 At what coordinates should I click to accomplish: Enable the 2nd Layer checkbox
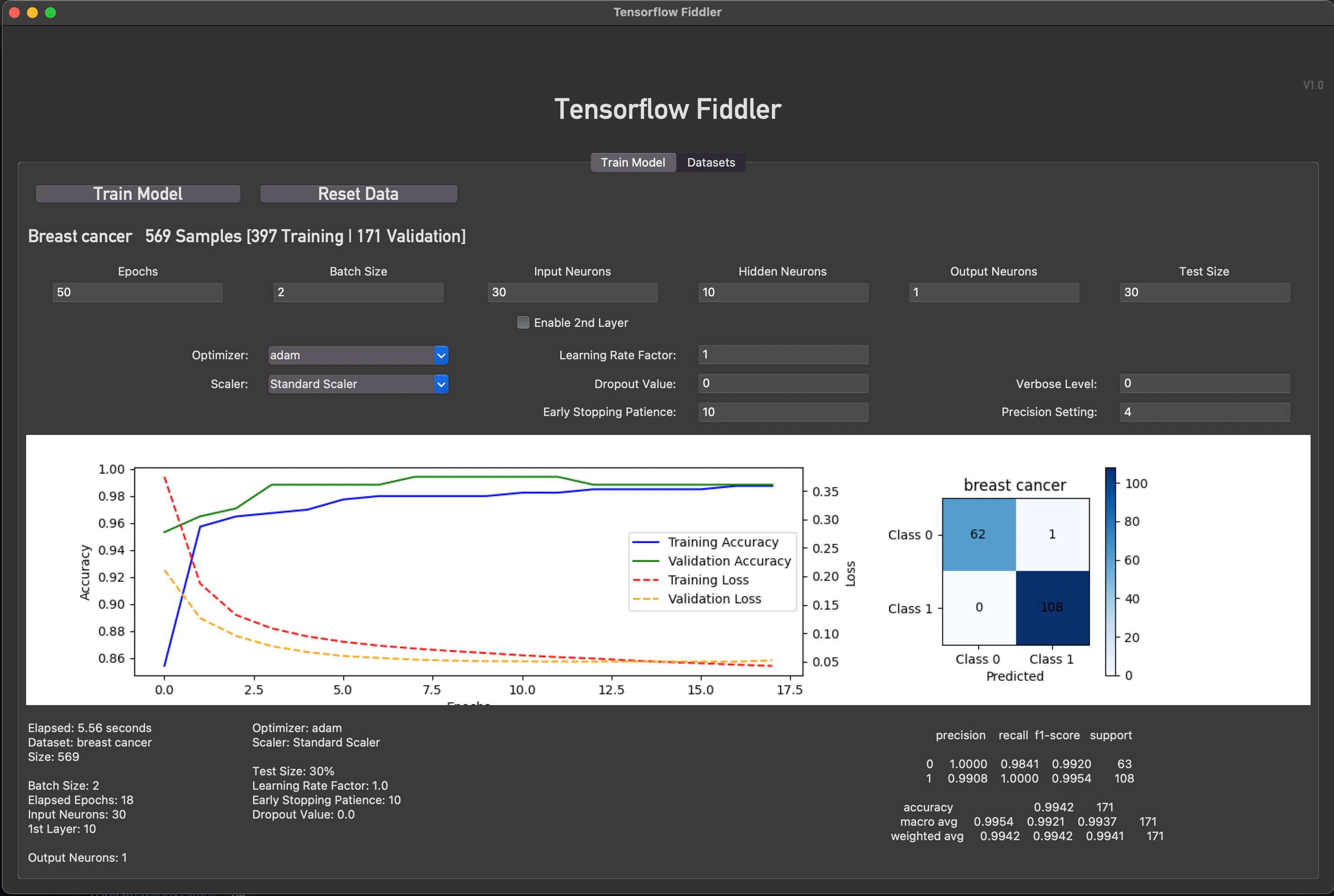(523, 322)
